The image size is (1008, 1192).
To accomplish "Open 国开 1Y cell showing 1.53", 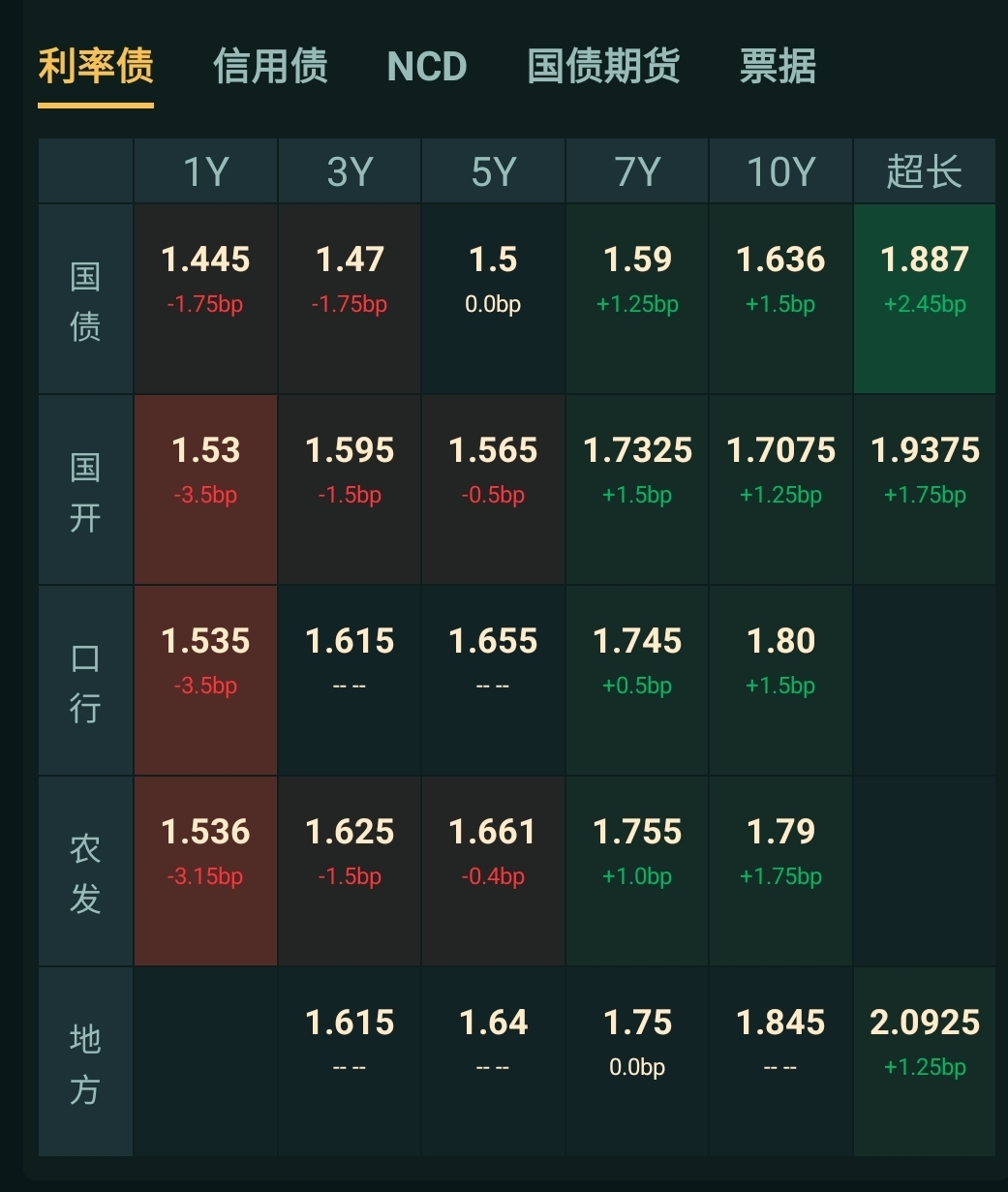I will click(x=205, y=469).
